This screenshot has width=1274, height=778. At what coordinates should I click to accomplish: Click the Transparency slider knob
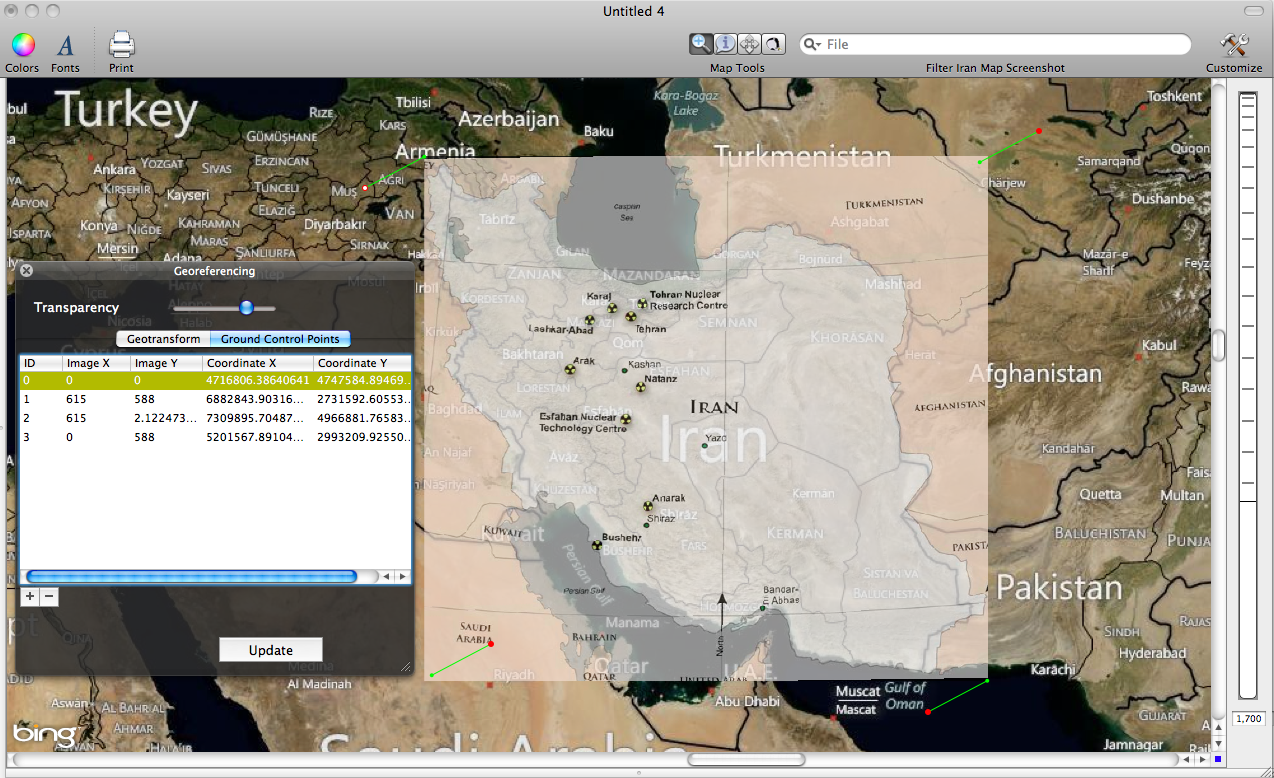coord(246,308)
